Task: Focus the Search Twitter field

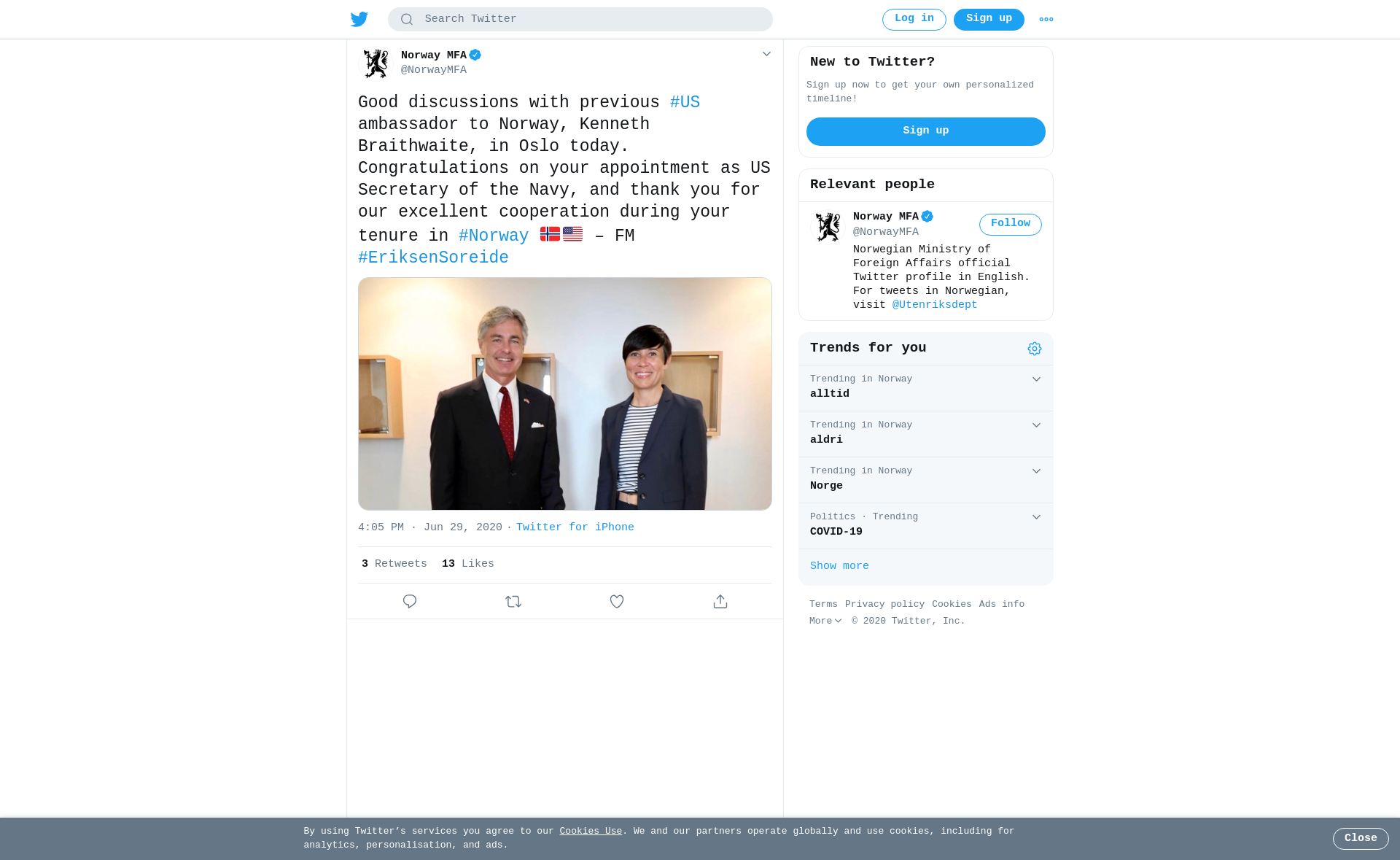Action: click(x=580, y=19)
